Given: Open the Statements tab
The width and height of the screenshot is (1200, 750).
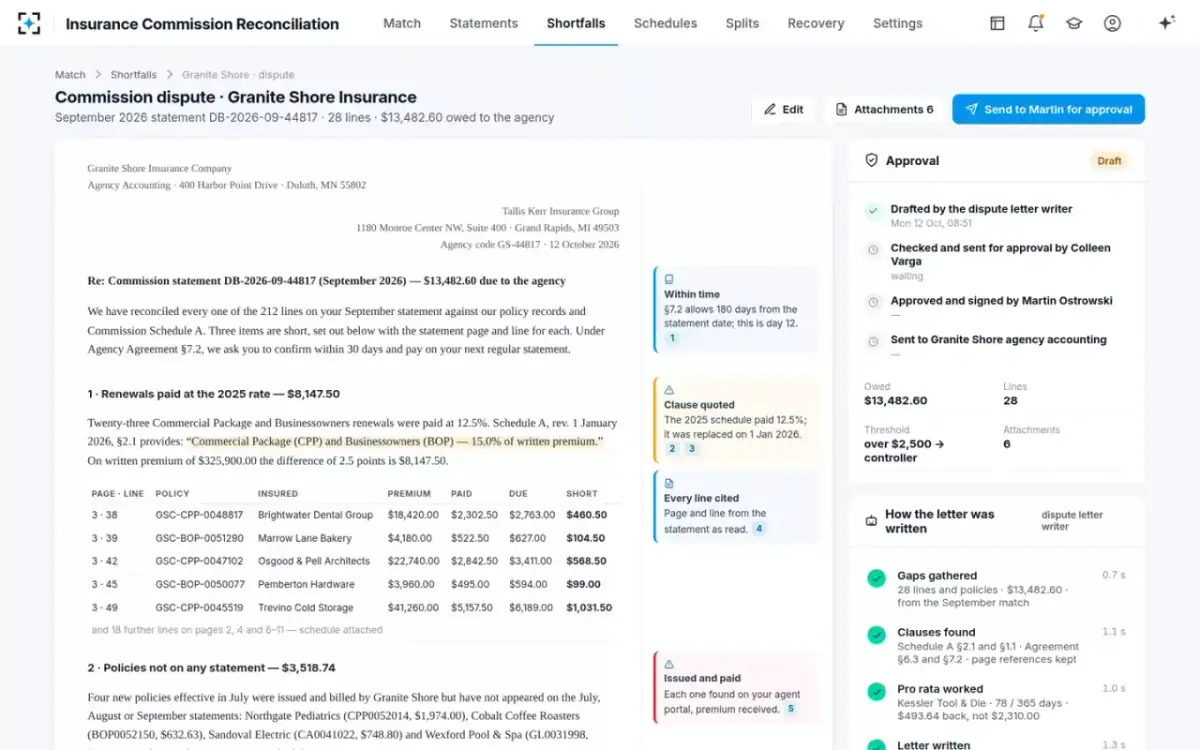Looking at the screenshot, I should [x=484, y=23].
